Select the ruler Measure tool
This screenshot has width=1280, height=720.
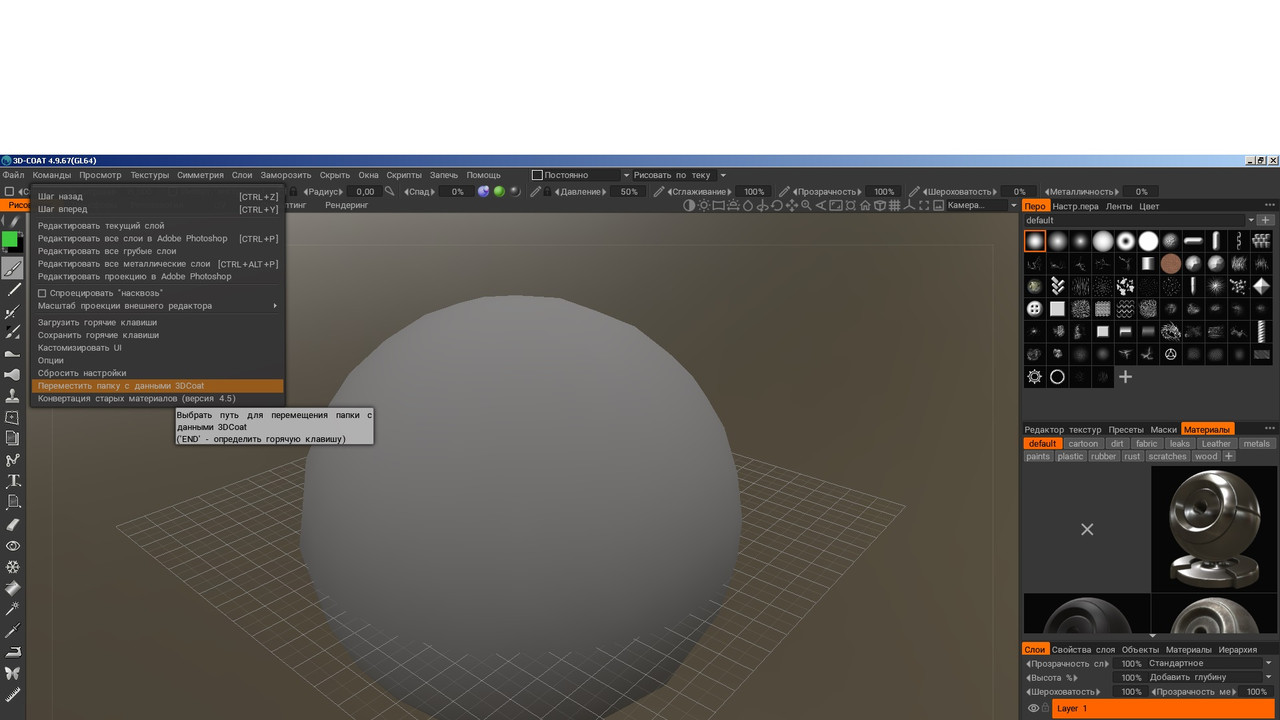click(13, 694)
